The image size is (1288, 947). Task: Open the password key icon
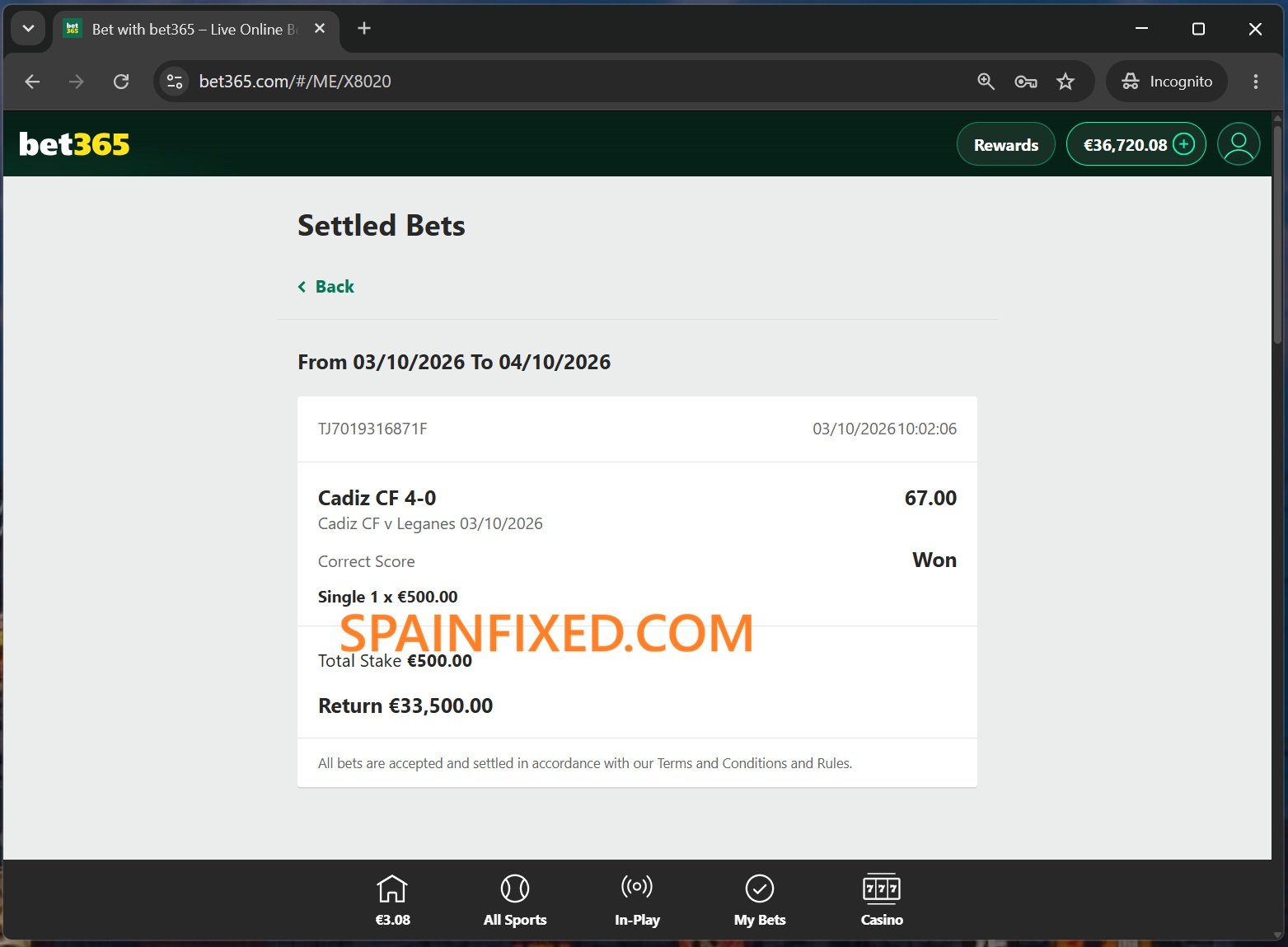click(x=1026, y=82)
